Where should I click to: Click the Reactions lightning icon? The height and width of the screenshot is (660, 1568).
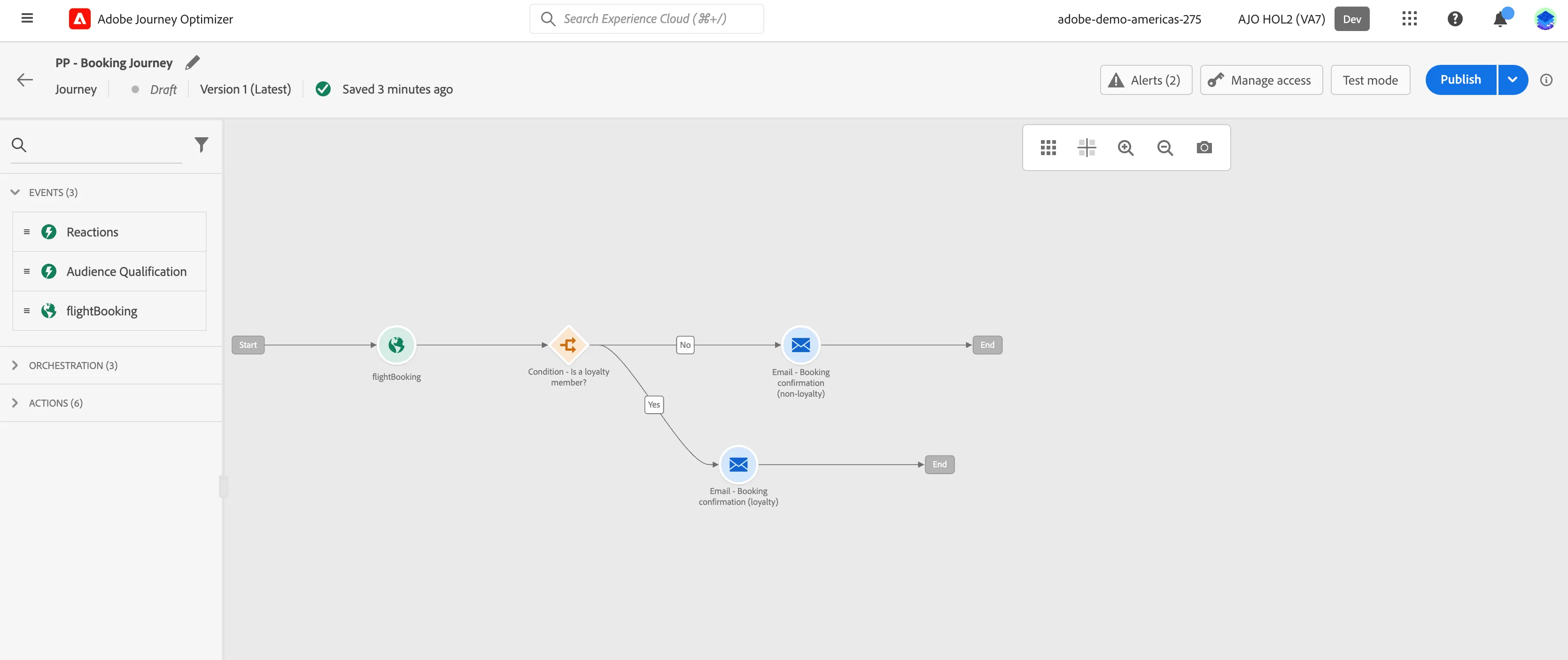pyautogui.click(x=49, y=232)
